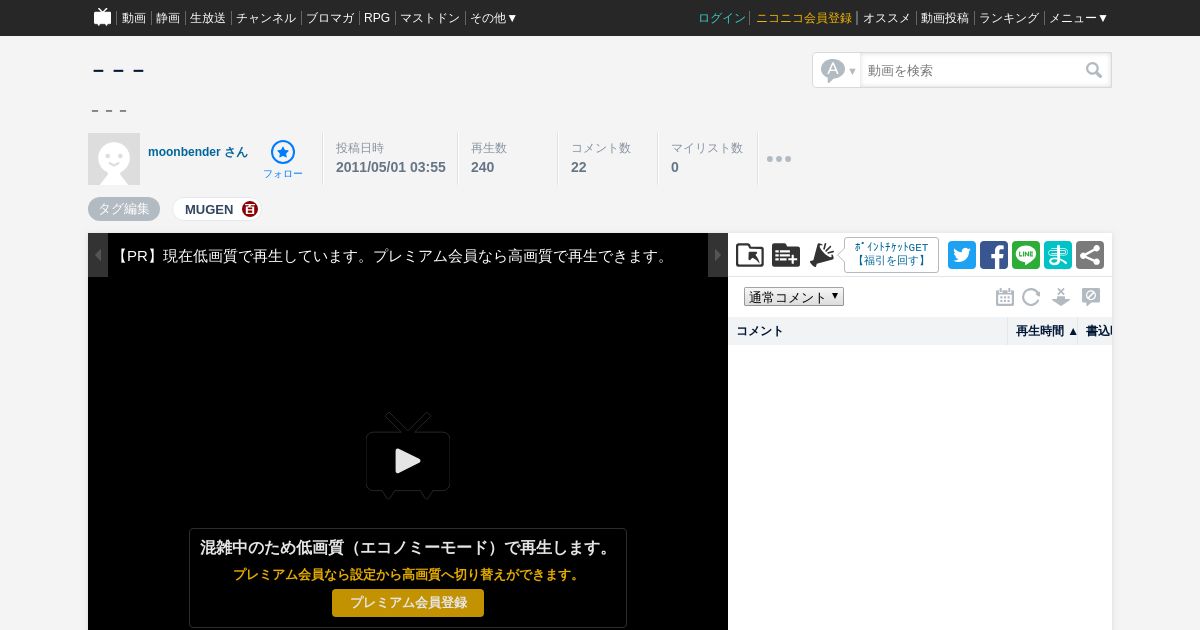Open the ブロマガ menu item

coord(330,18)
